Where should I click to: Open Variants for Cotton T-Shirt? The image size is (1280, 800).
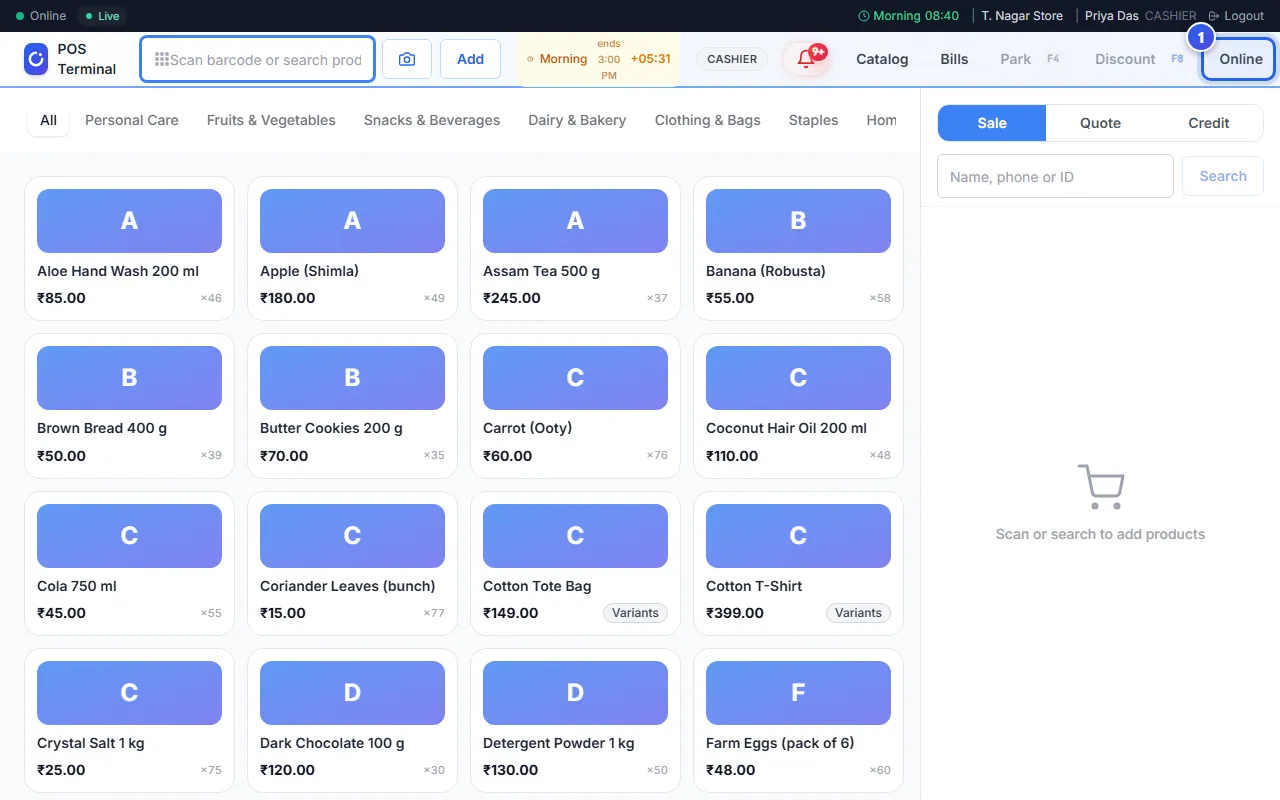coord(858,613)
